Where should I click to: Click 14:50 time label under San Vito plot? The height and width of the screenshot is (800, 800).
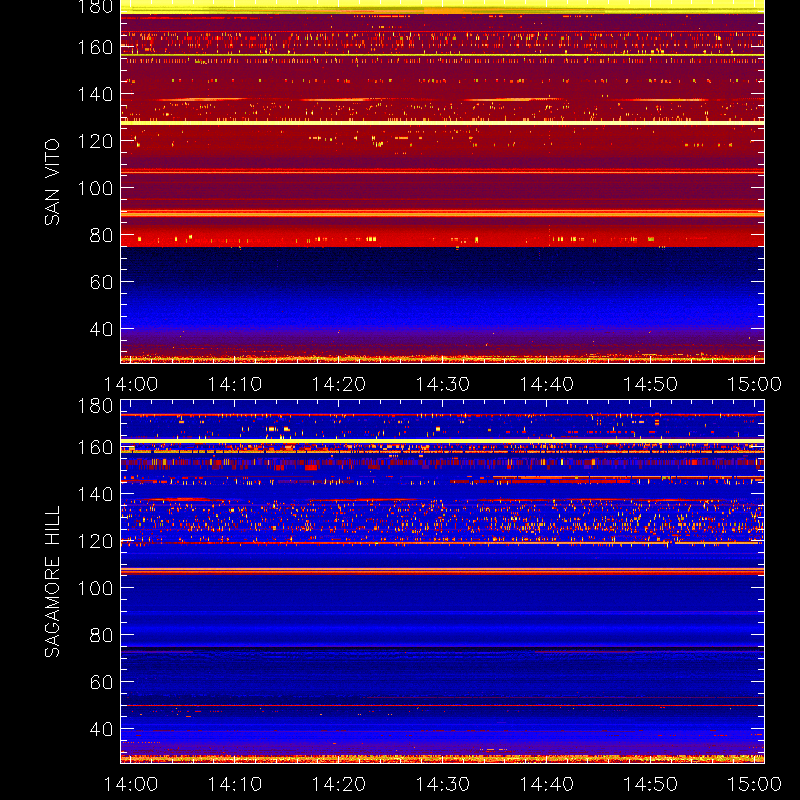coord(651,384)
